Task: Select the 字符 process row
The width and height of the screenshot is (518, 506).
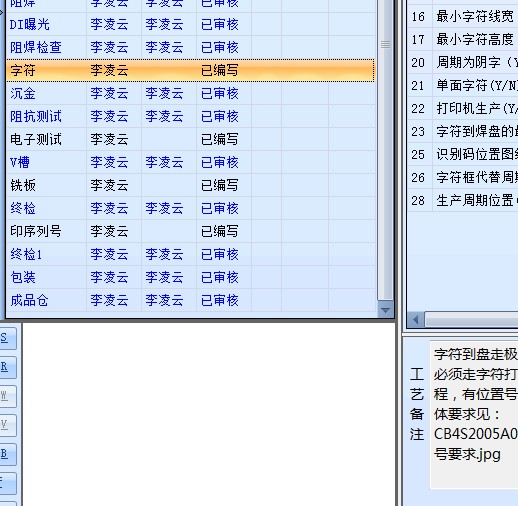Action: click(190, 70)
